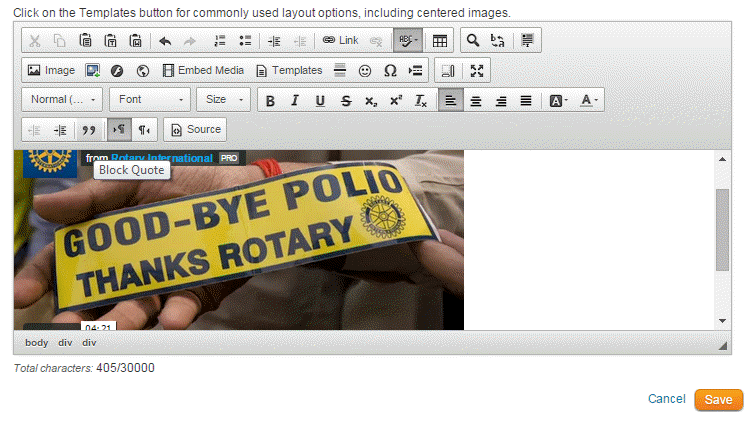Insert a table using the table icon
Viewport: 747px width, 424px height.
440,41
